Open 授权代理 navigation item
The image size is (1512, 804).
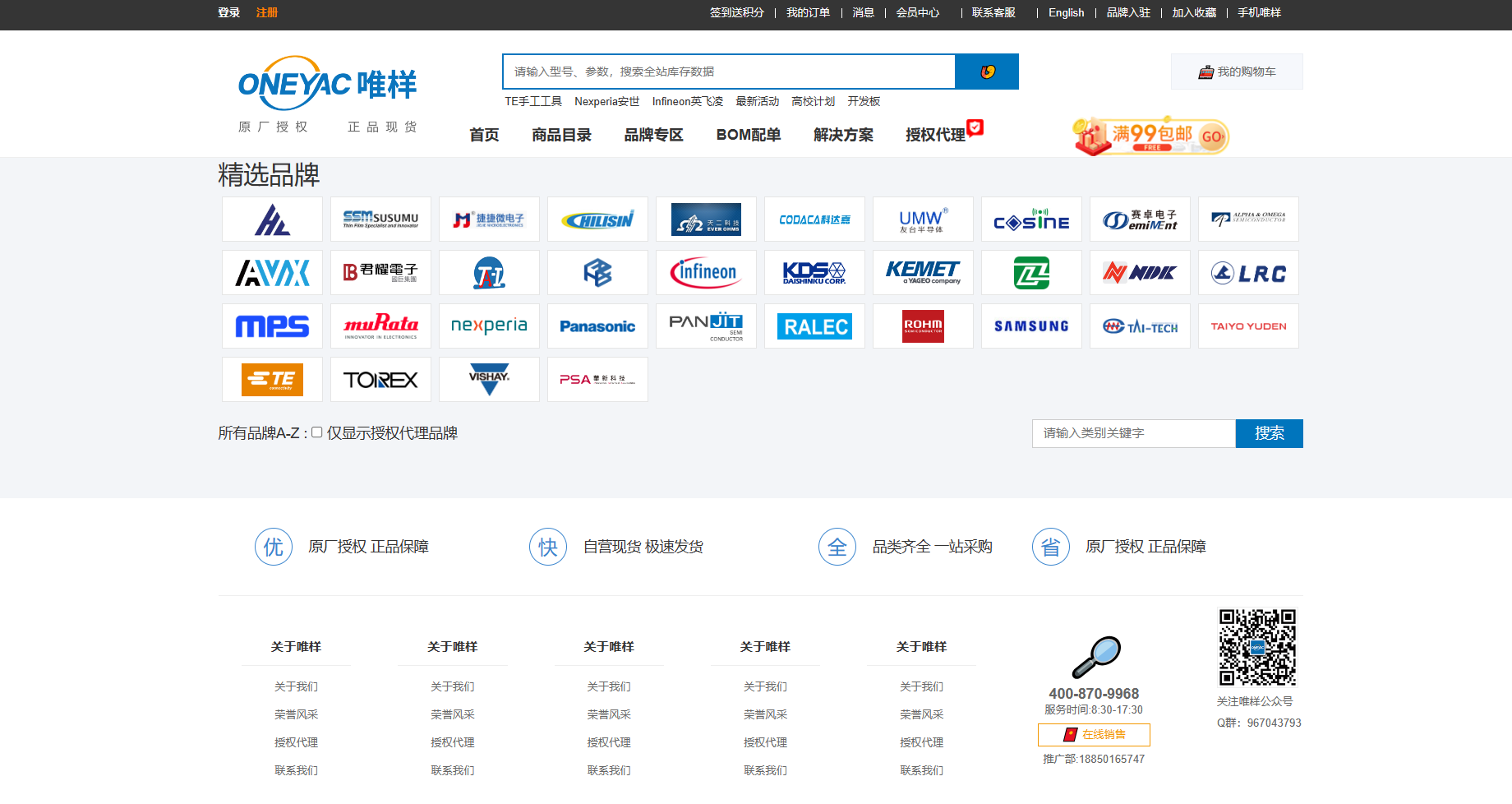(x=935, y=135)
